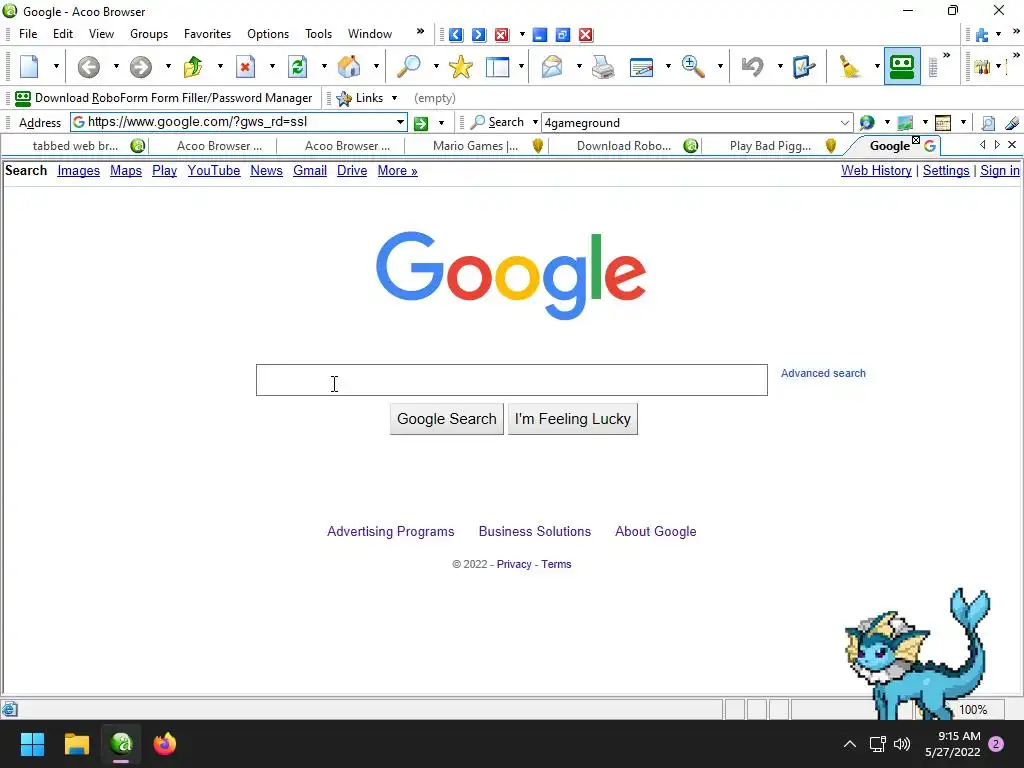Screen dimensions: 1024x768
Task: Open the Groups menu
Action: point(149,34)
